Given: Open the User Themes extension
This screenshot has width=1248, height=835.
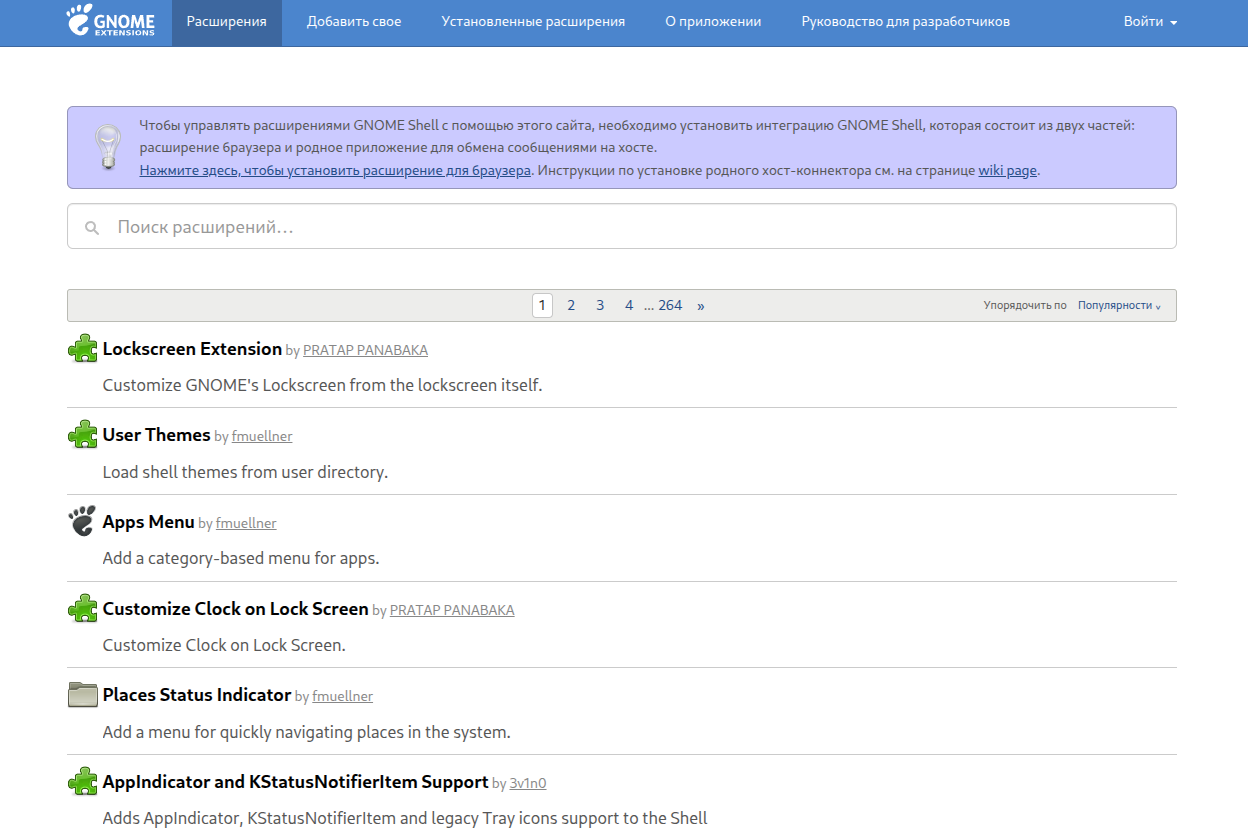Looking at the screenshot, I should [156, 435].
